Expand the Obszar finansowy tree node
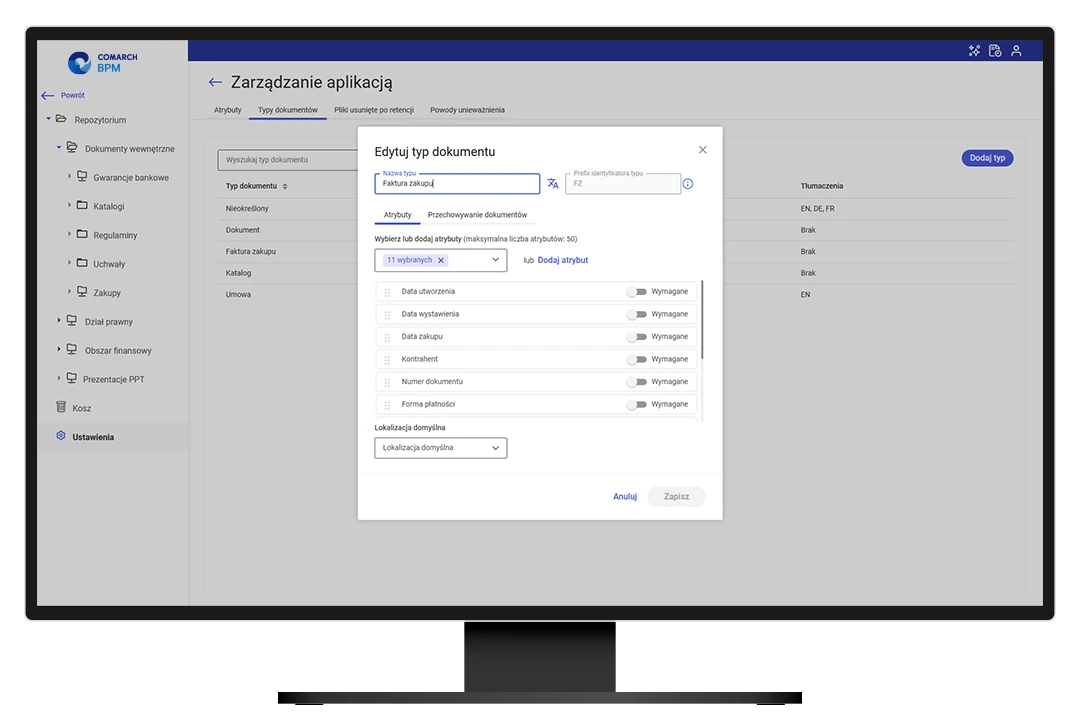1080x720 pixels. pos(59,349)
